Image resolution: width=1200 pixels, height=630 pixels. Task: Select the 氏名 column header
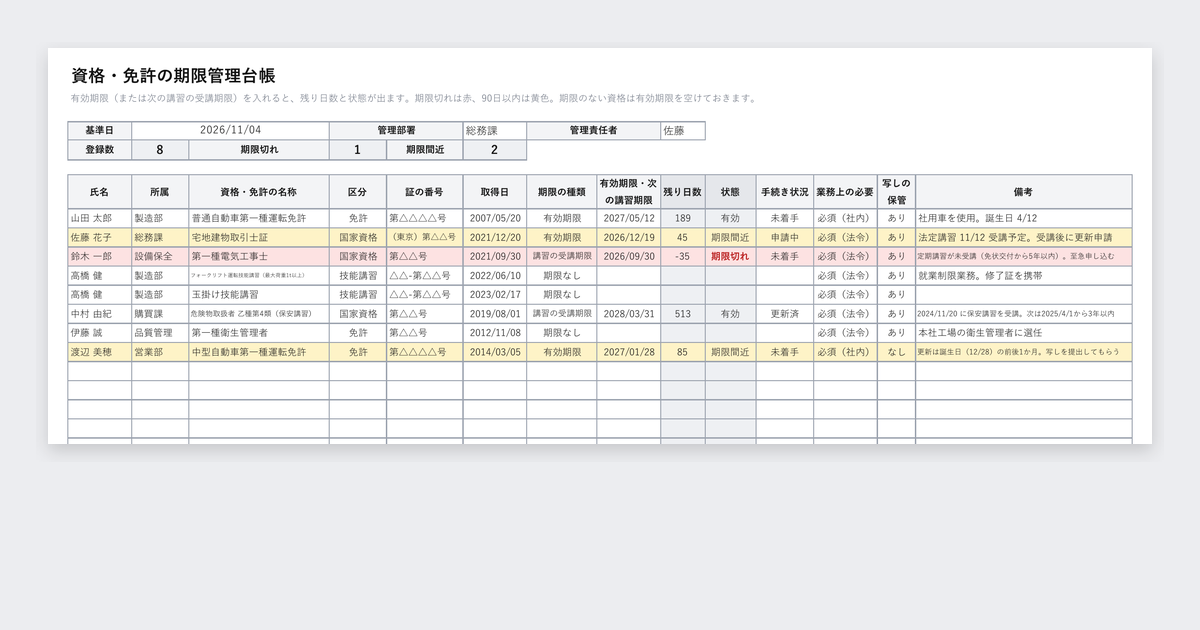(99, 191)
